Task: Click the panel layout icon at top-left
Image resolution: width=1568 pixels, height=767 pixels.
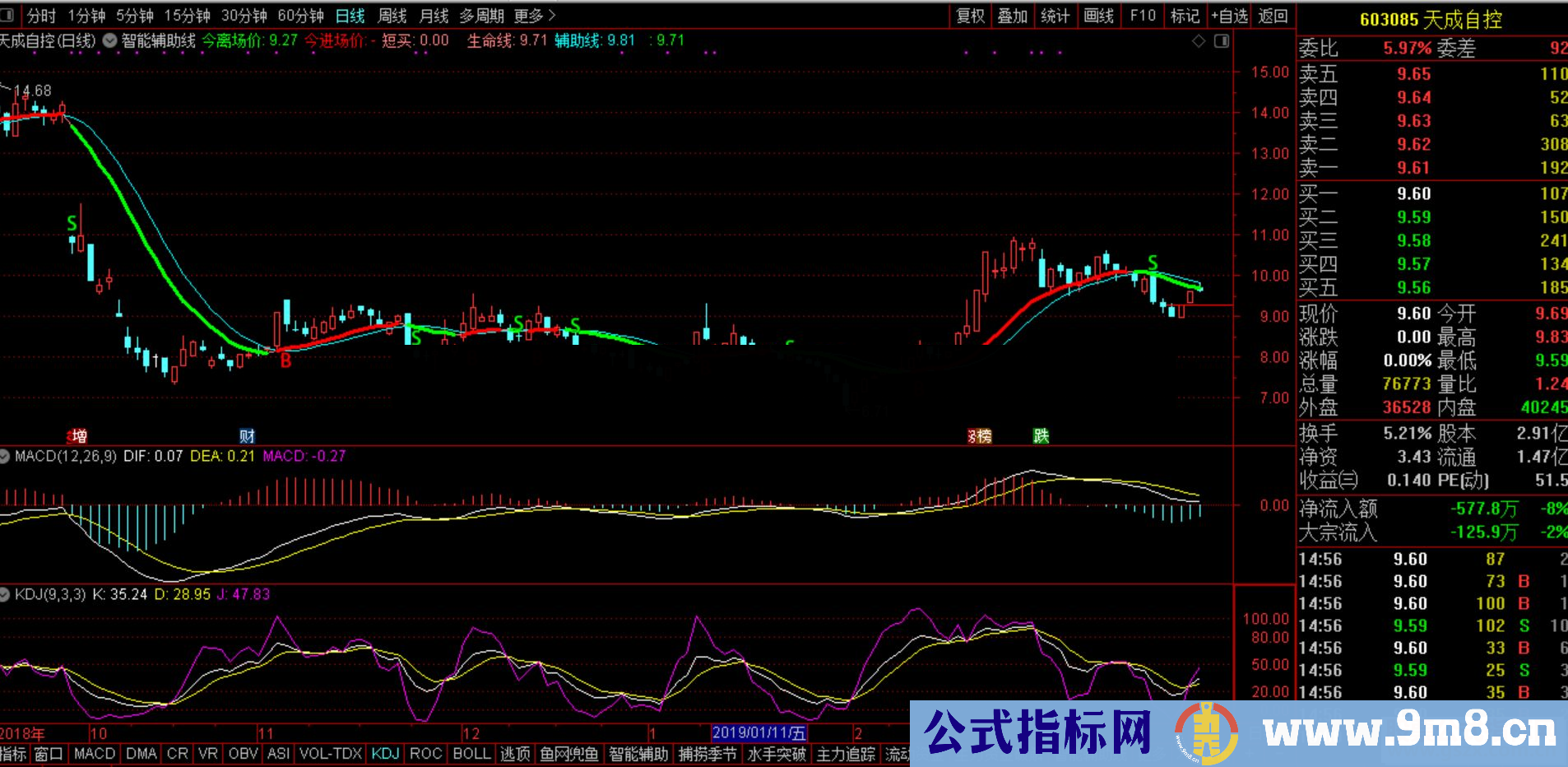Action: point(10,16)
